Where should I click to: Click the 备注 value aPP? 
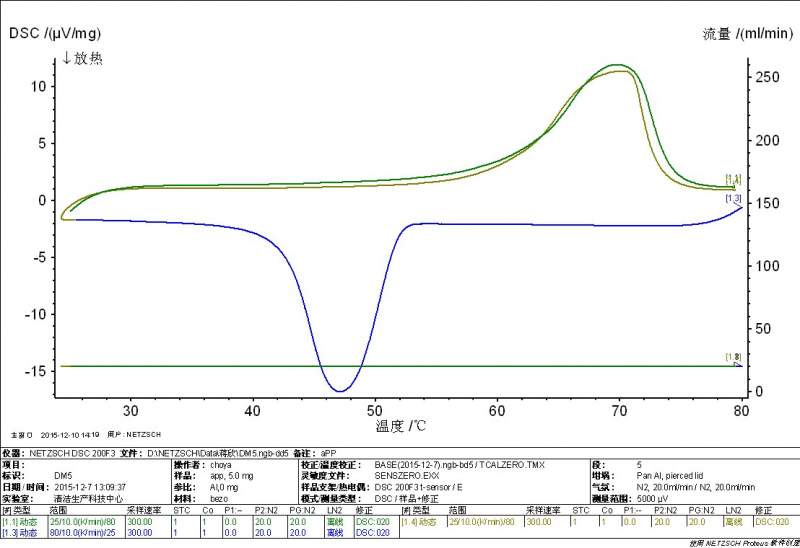330,453
